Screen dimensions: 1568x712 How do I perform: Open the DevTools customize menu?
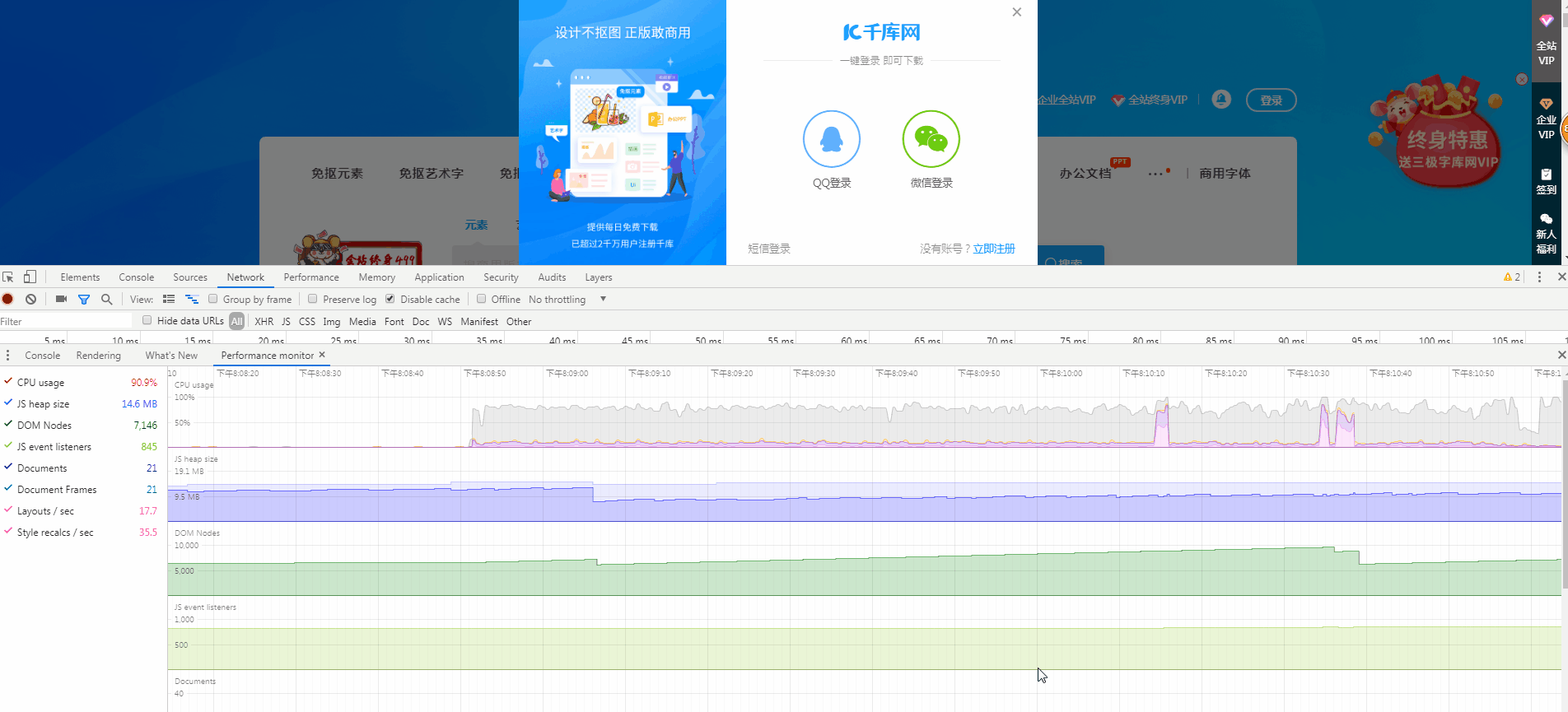pyautogui.click(x=1539, y=277)
